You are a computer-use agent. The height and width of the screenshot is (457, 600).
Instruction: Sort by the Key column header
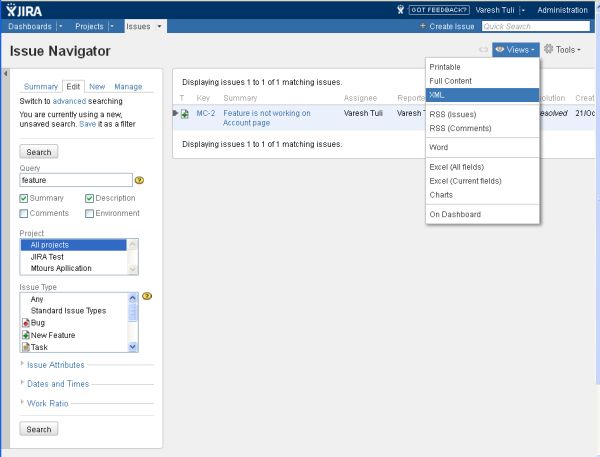click(203, 98)
